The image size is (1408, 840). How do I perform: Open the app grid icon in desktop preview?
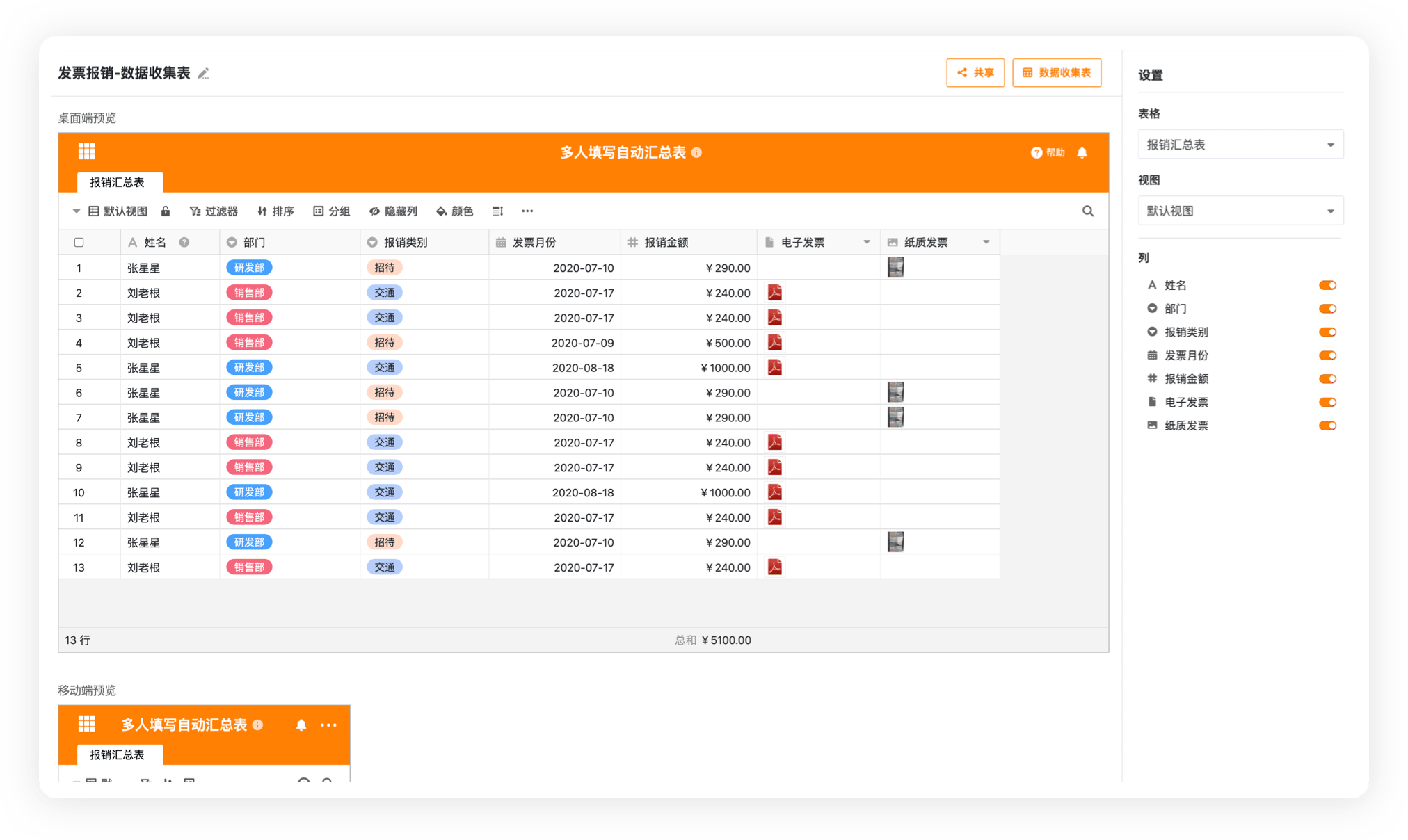pyautogui.click(x=86, y=152)
